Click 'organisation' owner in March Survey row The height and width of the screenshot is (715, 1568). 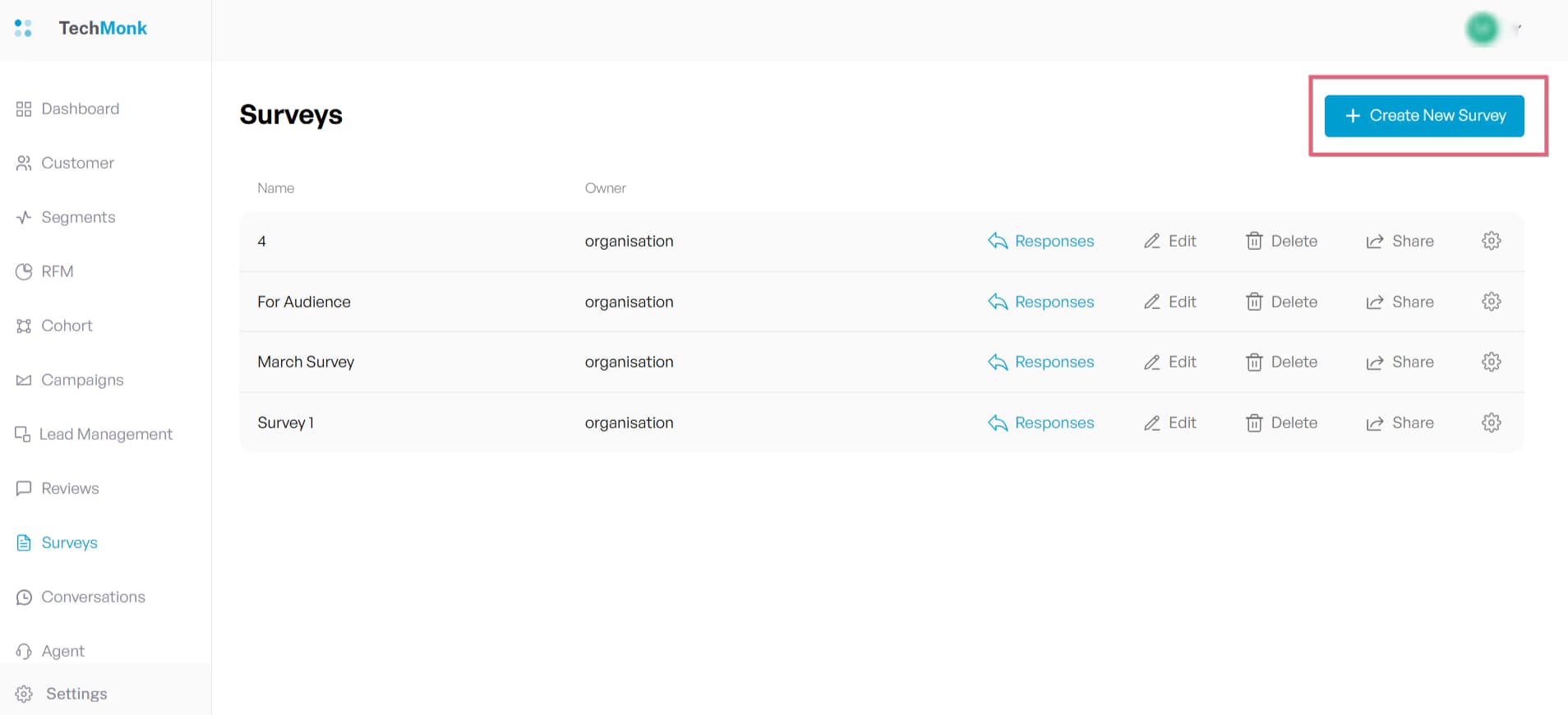(x=630, y=362)
